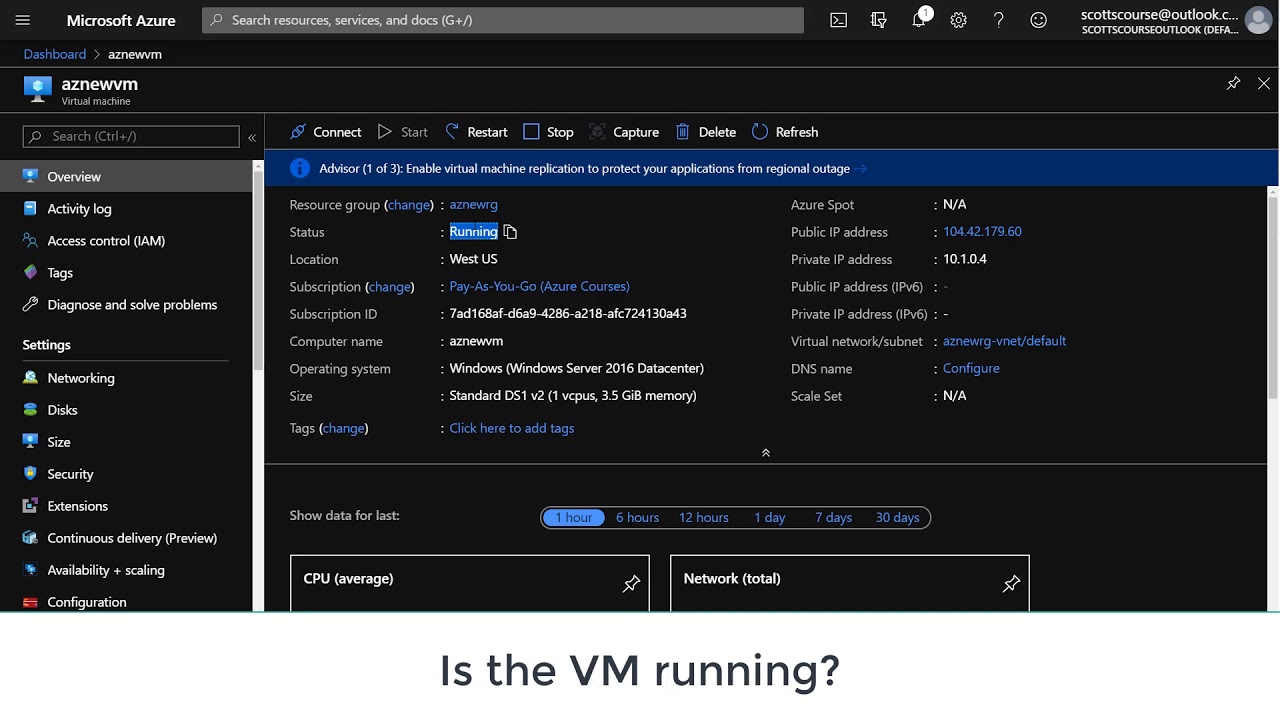The height and width of the screenshot is (720, 1280).
Task: Open Pay-As-You-Go subscription link
Action: coord(539,286)
